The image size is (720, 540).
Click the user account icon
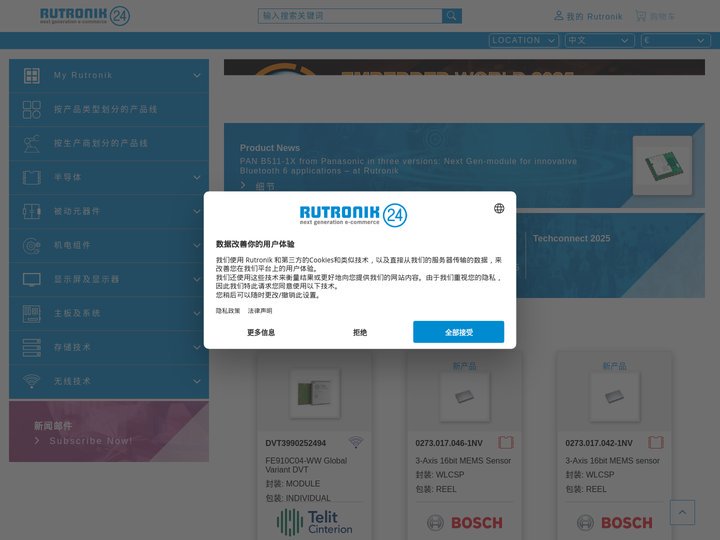tap(558, 16)
